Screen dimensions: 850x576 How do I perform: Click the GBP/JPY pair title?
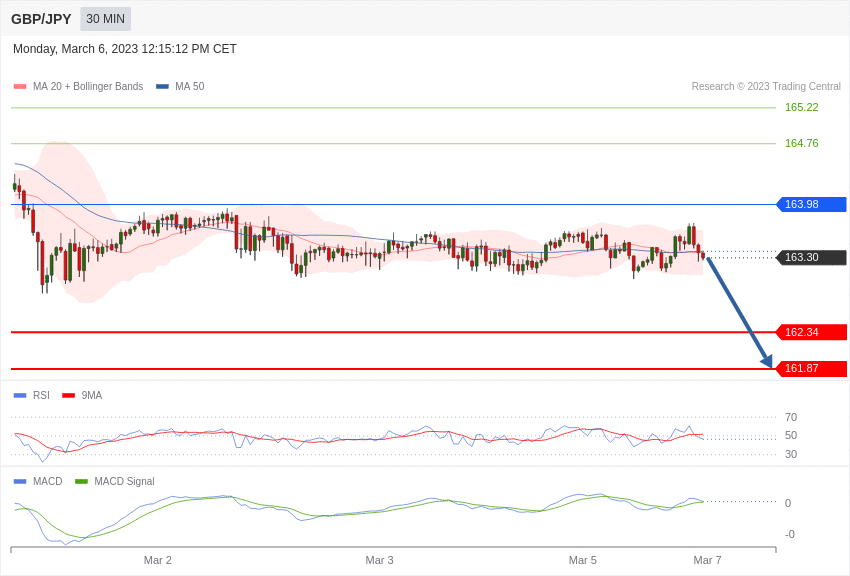tap(41, 19)
